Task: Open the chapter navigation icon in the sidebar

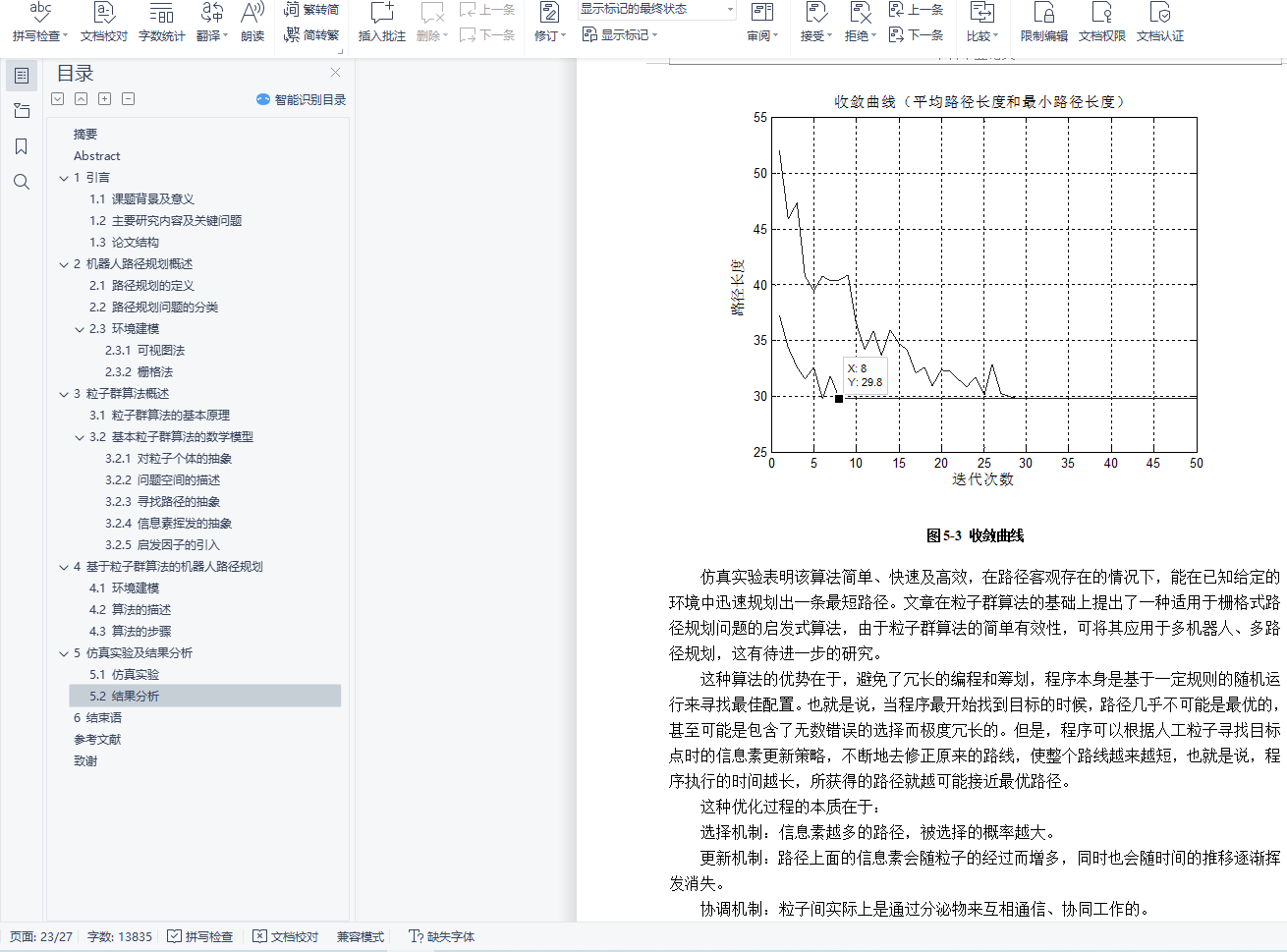Action: [22, 111]
